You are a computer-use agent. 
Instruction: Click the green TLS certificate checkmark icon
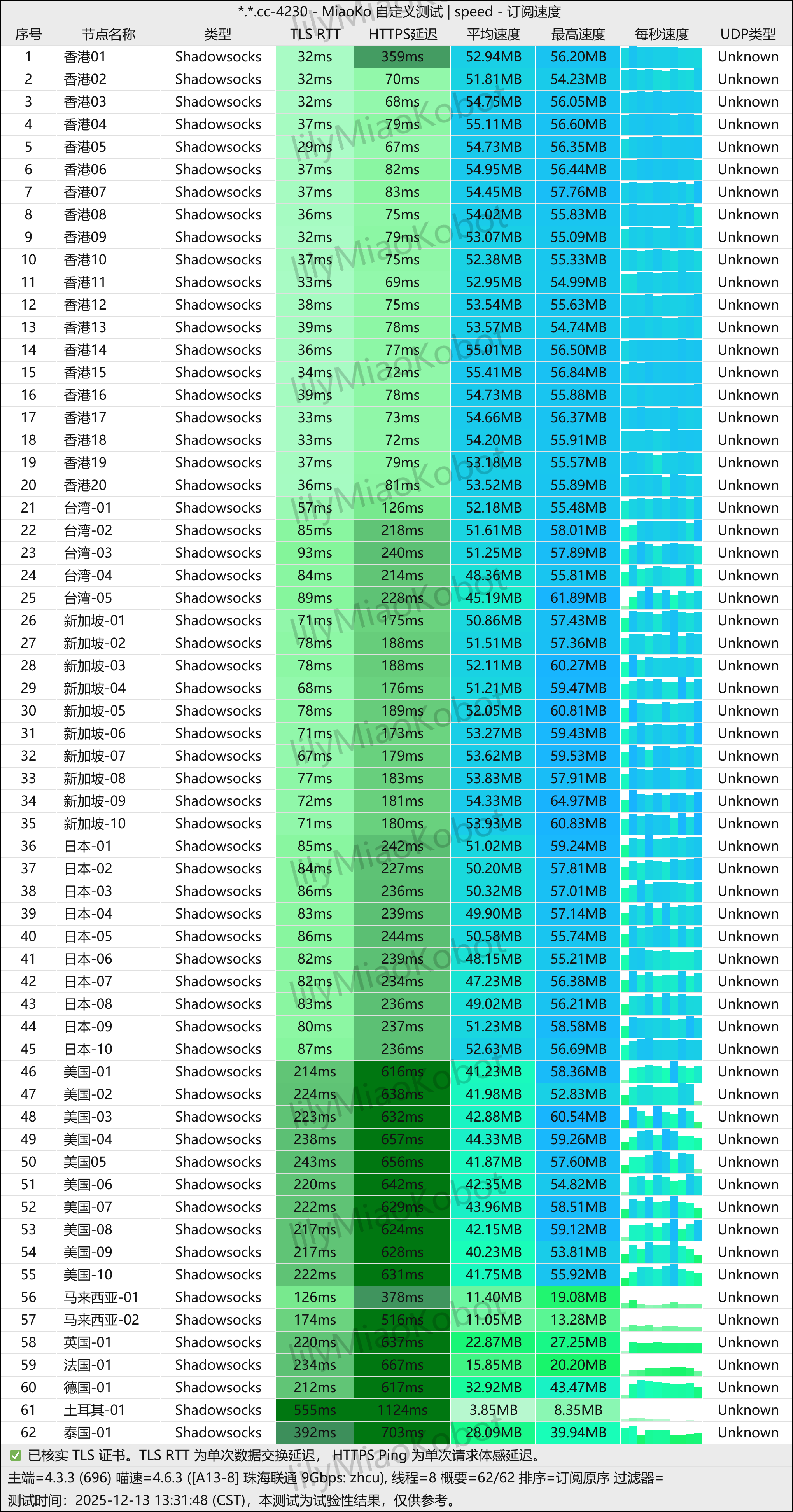point(16,1455)
